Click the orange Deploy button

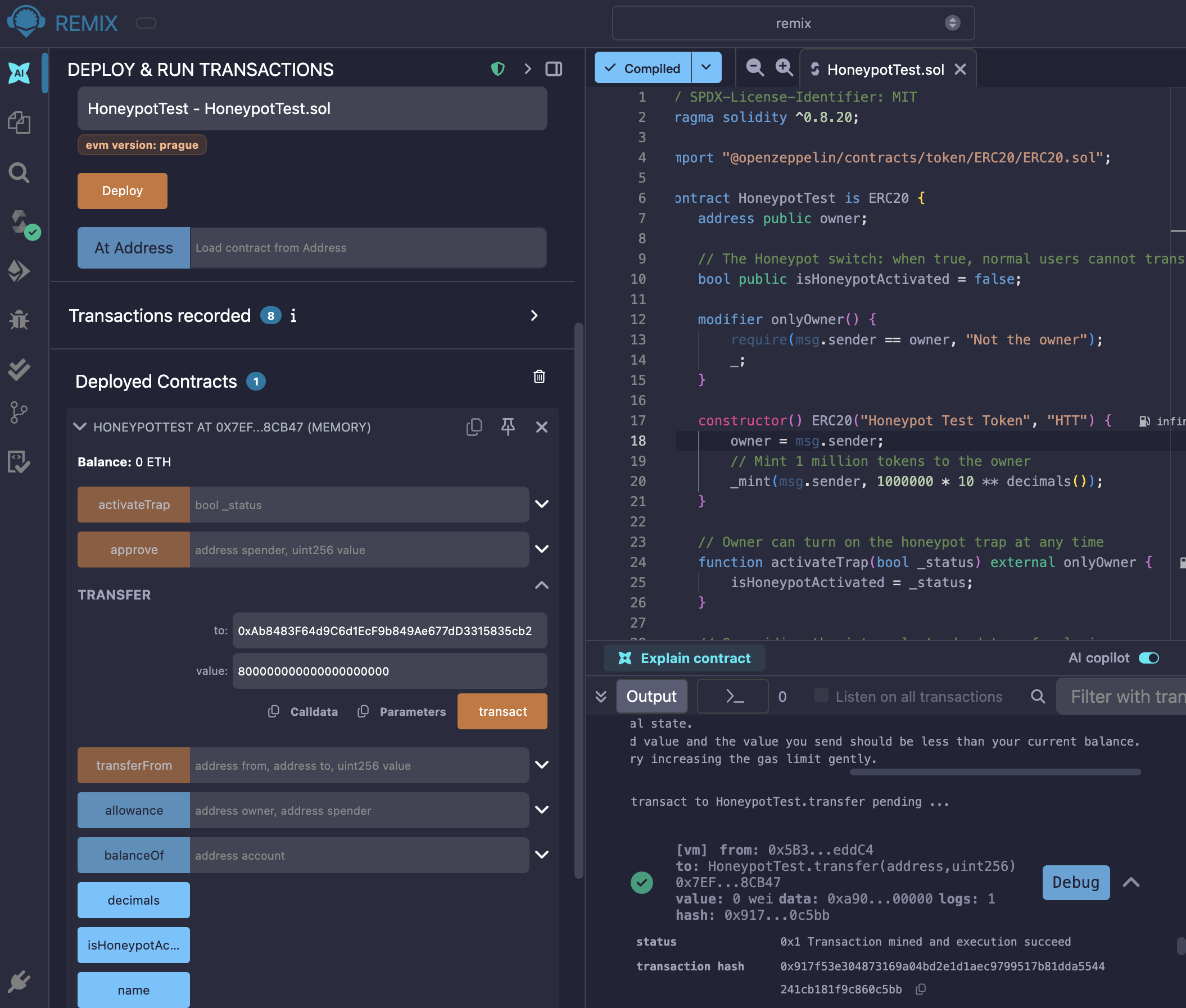pyautogui.click(x=123, y=191)
